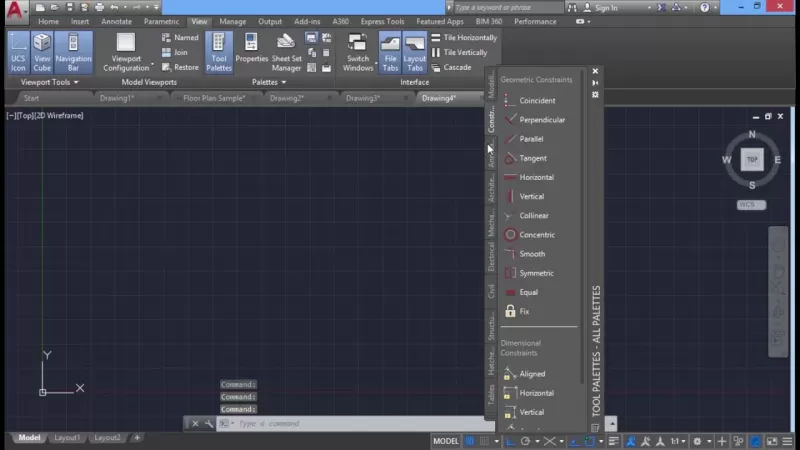Click the TOP face of the ViewCube
This screenshot has height=450, width=800.
[x=752, y=160]
